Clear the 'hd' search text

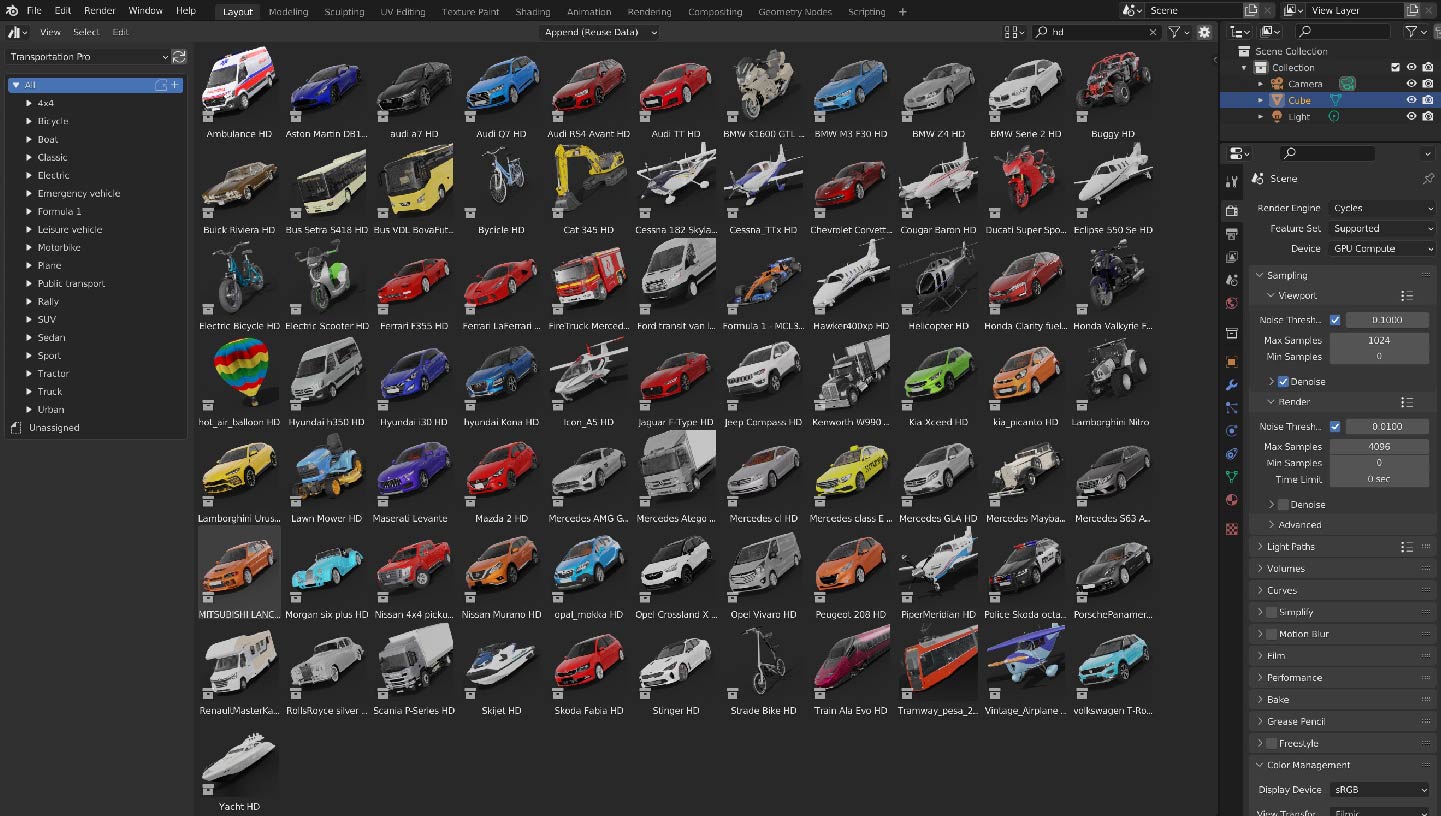pyautogui.click(x=1153, y=32)
